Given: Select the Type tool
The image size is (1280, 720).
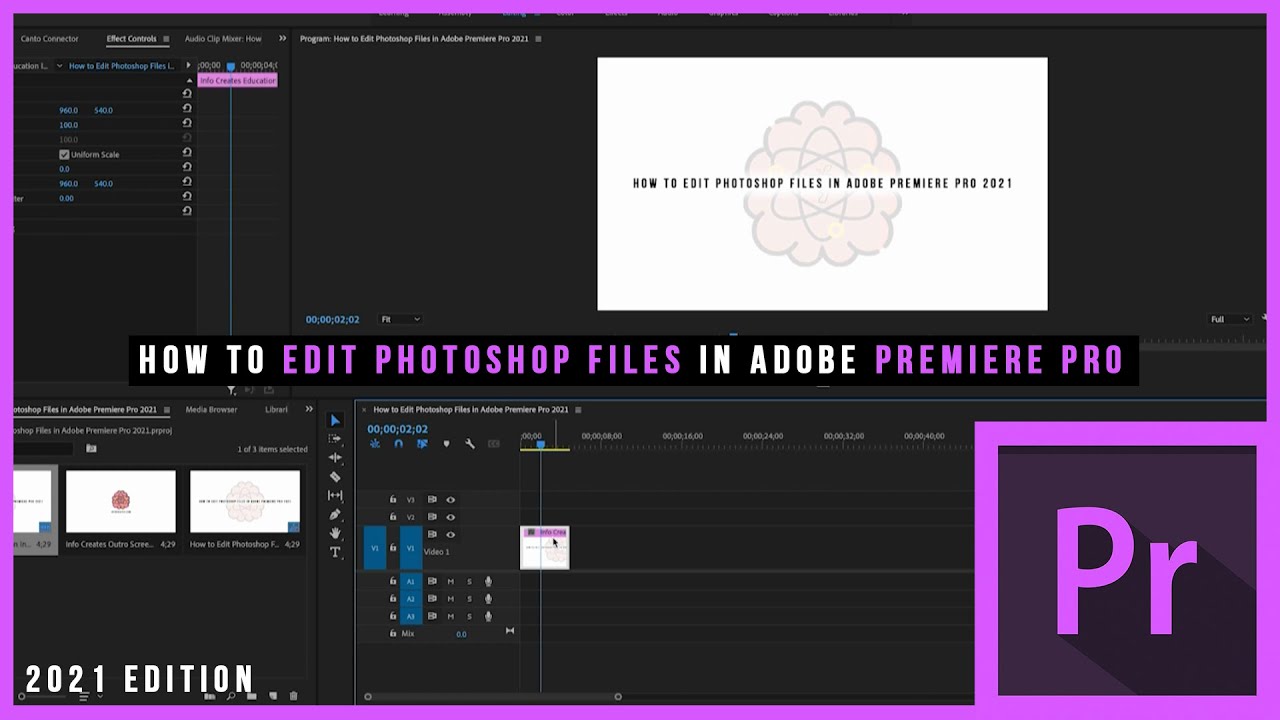Looking at the screenshot, I should (x=335, y=552).
